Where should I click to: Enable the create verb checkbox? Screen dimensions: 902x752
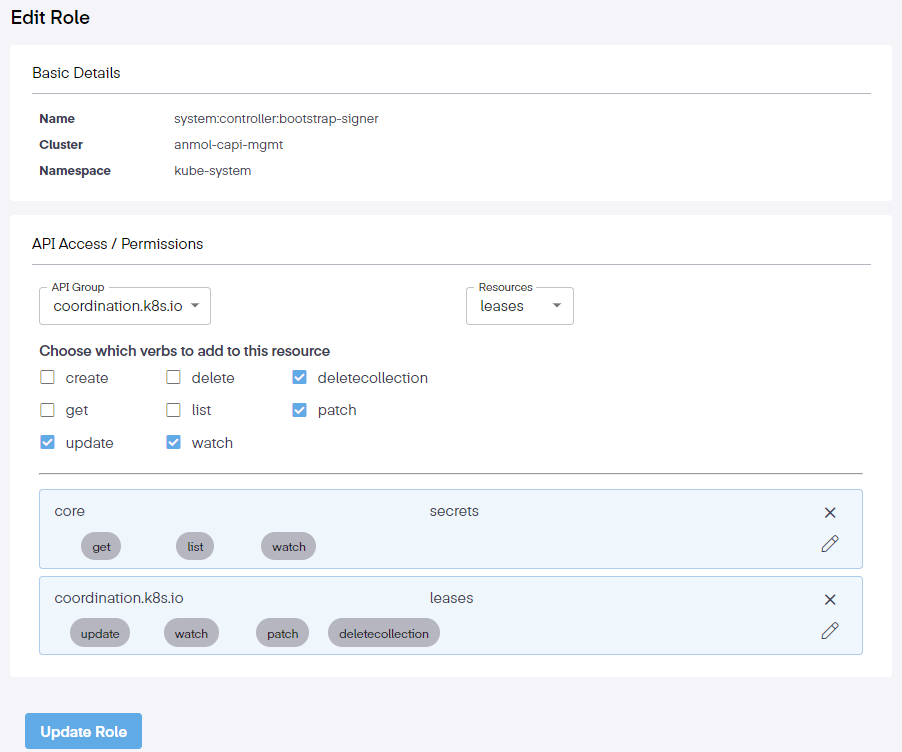click(47, 378)
